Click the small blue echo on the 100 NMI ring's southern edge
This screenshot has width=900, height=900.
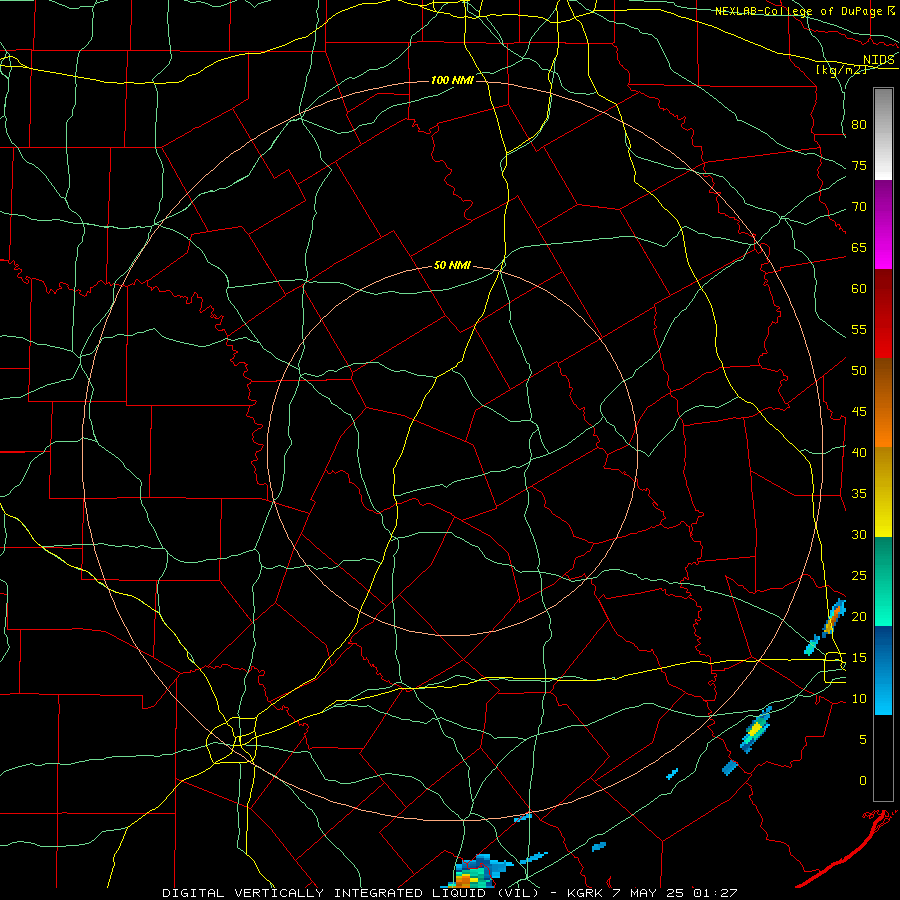522,817
